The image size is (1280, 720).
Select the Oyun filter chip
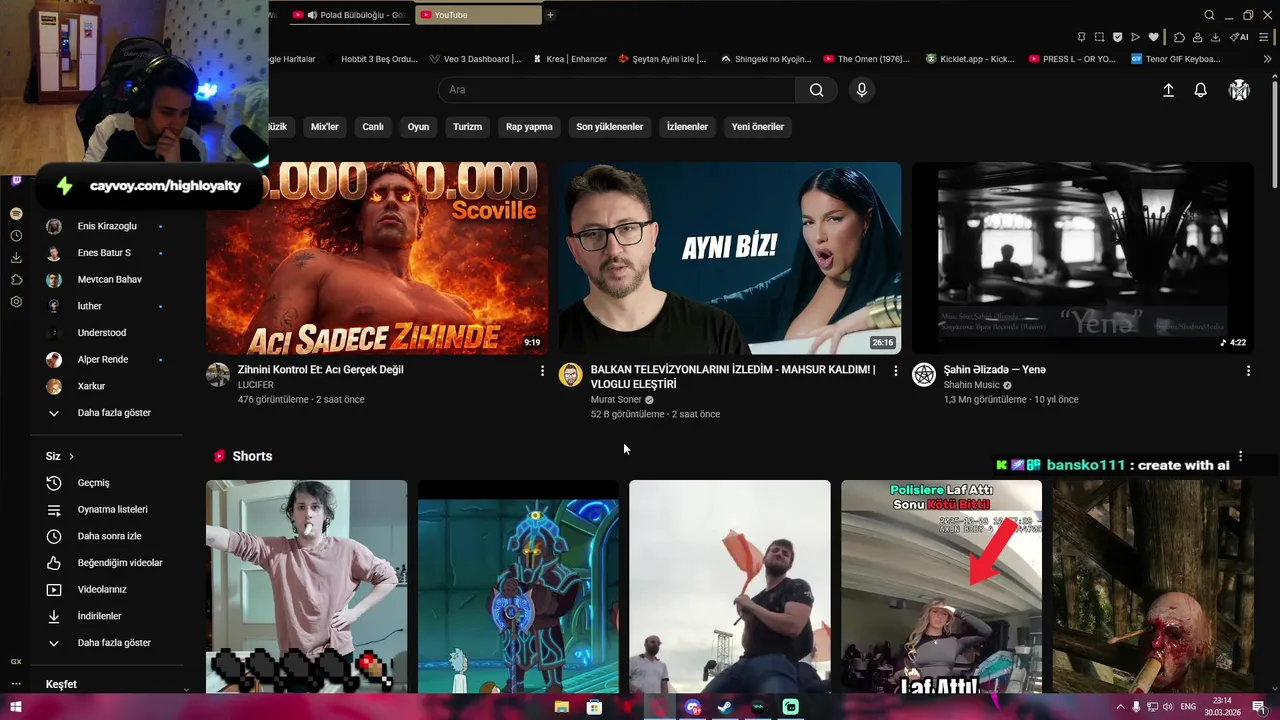(418, 127)
